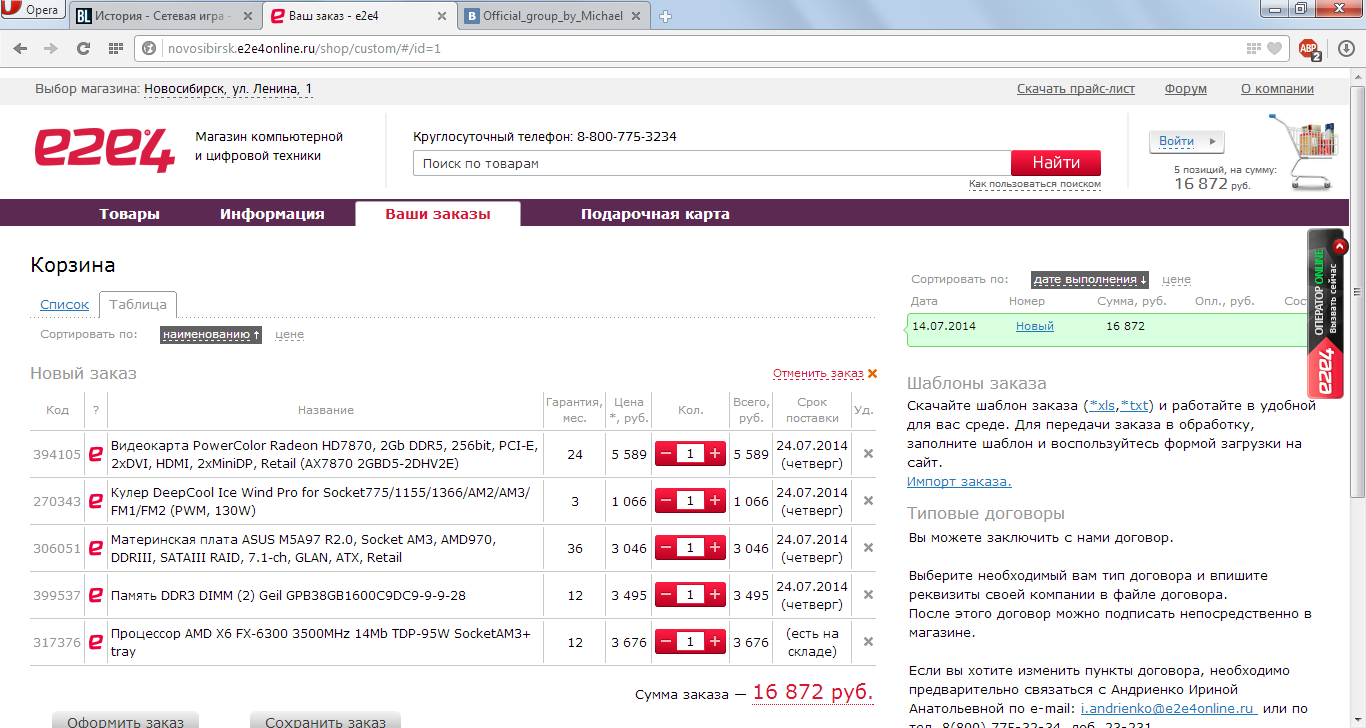Decrease quantity of Geil DDR3 memory
The image size is (1366, 728).
666,595
